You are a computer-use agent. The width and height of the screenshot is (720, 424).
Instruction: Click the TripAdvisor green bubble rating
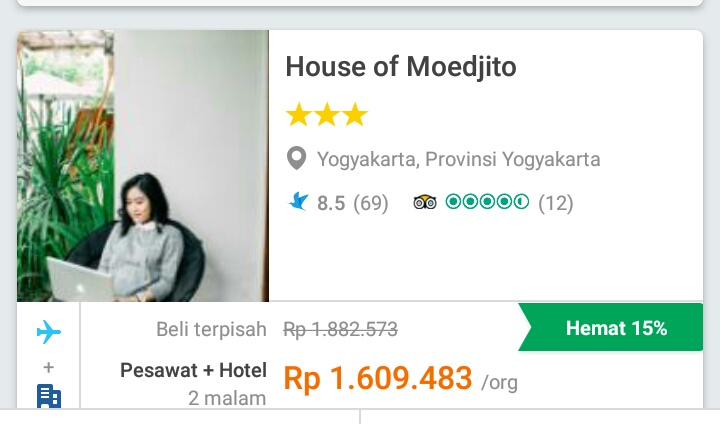coord(487,203)
